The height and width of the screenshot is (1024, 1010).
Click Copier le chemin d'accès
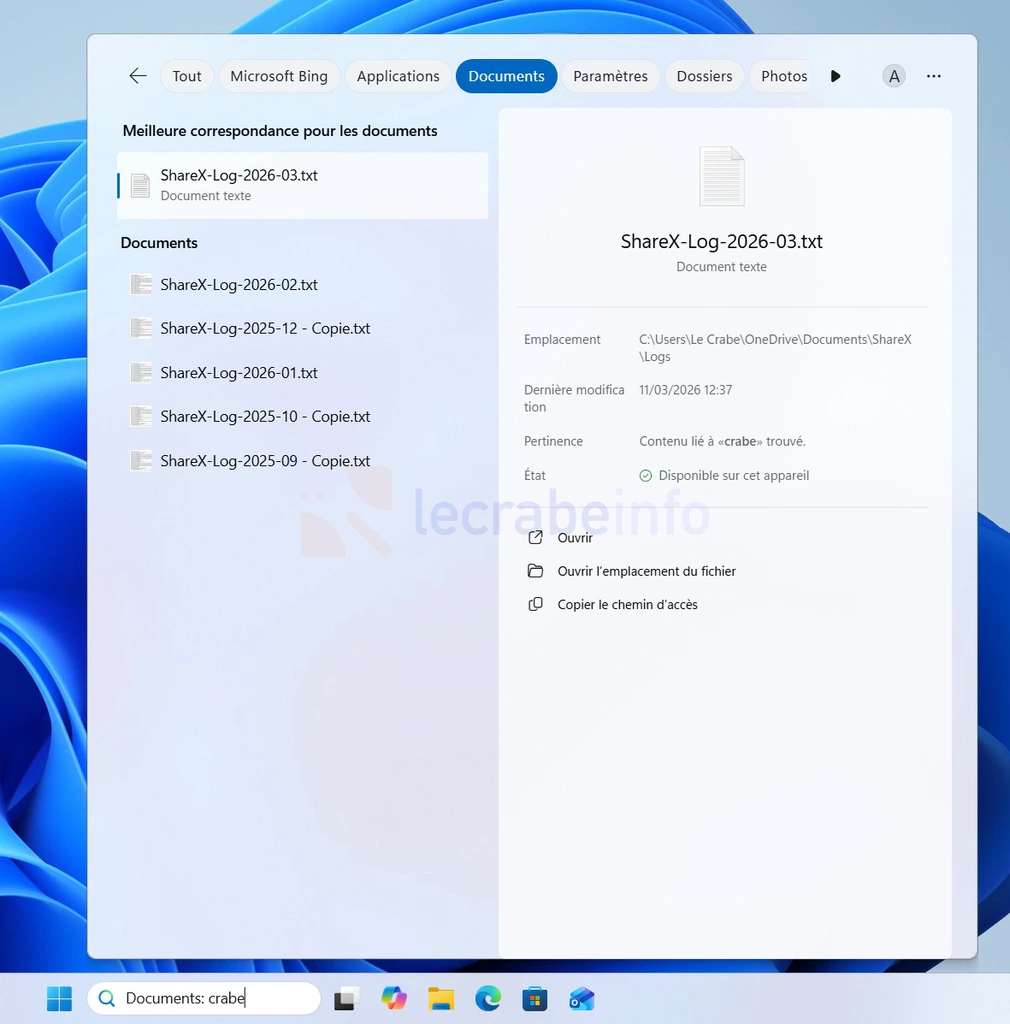click(x=627, y=605)
